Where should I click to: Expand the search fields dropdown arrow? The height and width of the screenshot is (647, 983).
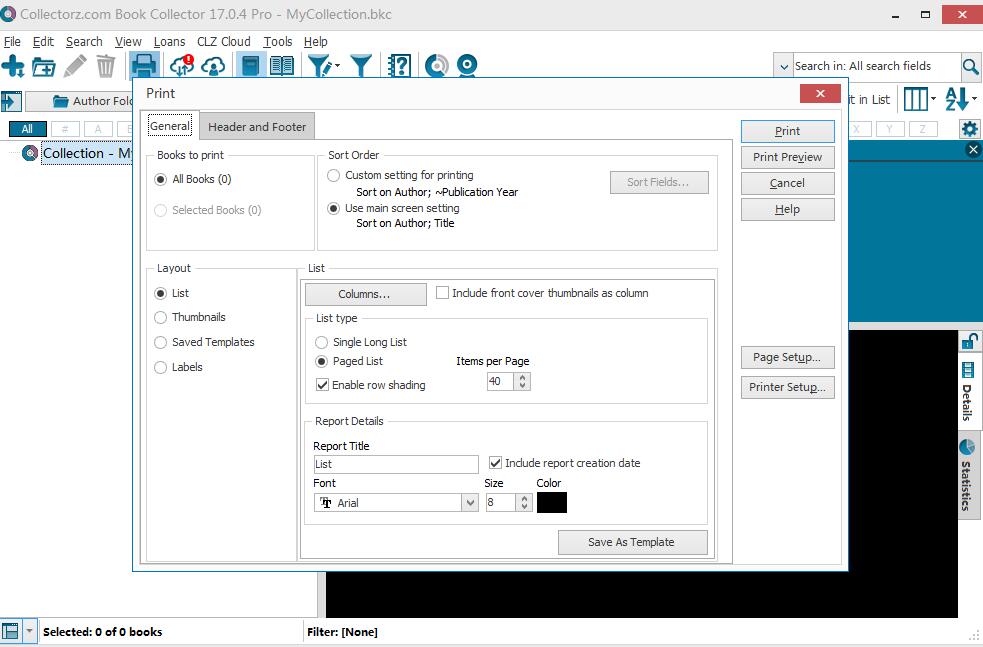[x=784, y=67]
